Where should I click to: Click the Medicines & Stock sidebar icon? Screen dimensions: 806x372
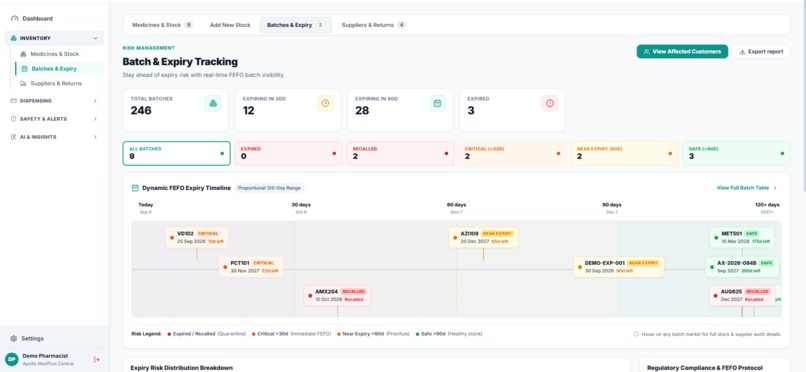(x=23, y=54)
